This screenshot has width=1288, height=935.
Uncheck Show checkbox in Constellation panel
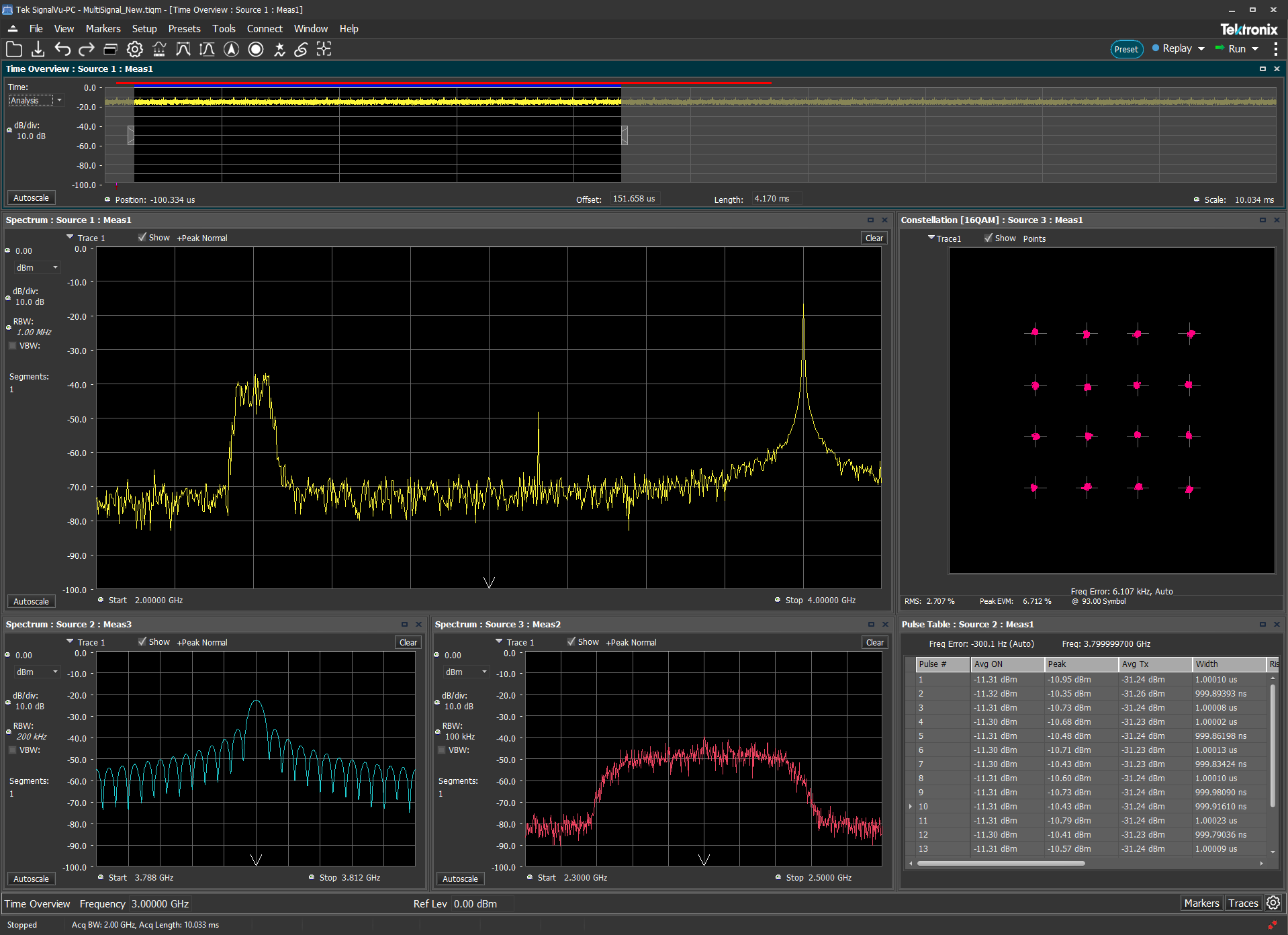[x=988, y=238]
